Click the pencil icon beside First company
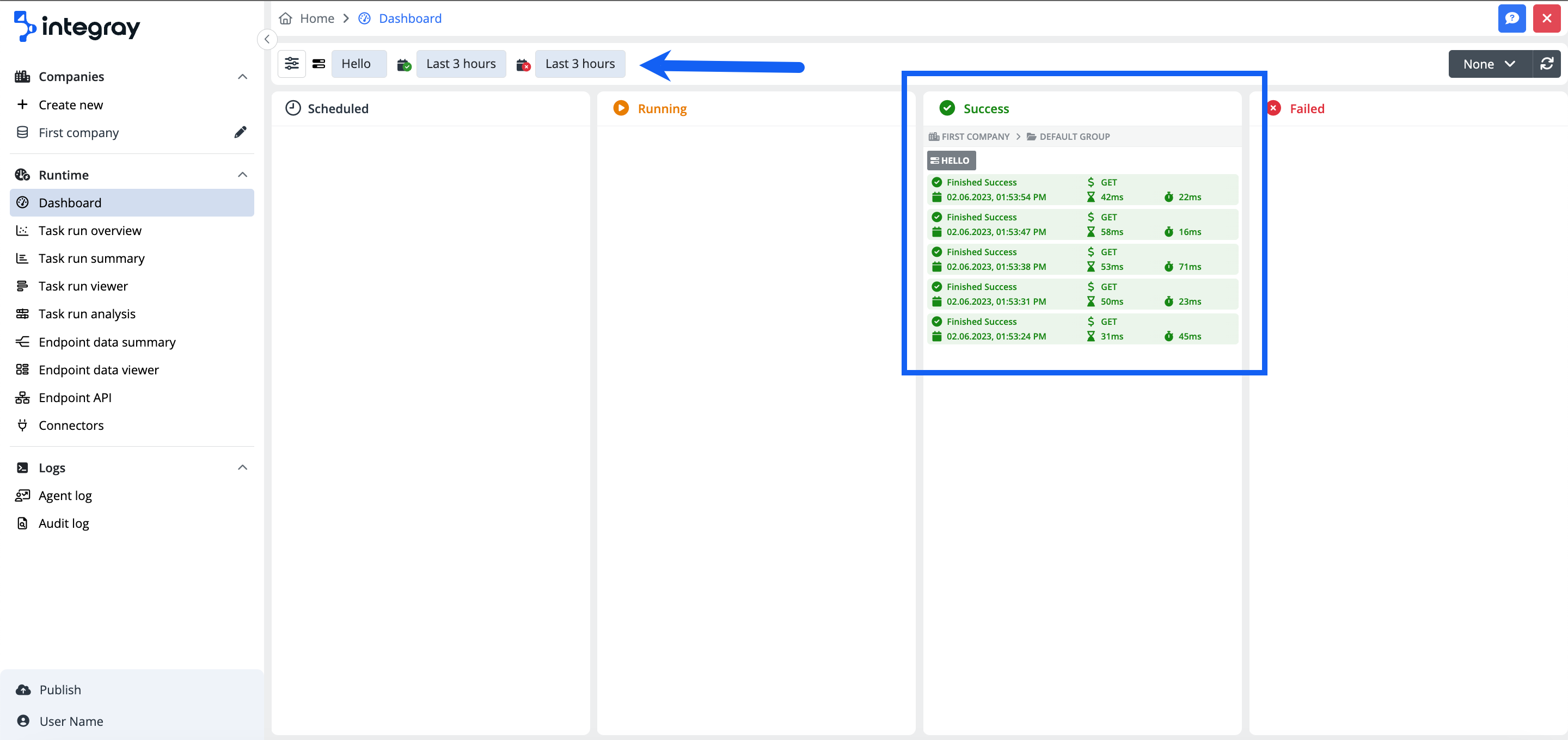Image resolution: width=1568 pixels, height=740 pixels. click(241, 132)
